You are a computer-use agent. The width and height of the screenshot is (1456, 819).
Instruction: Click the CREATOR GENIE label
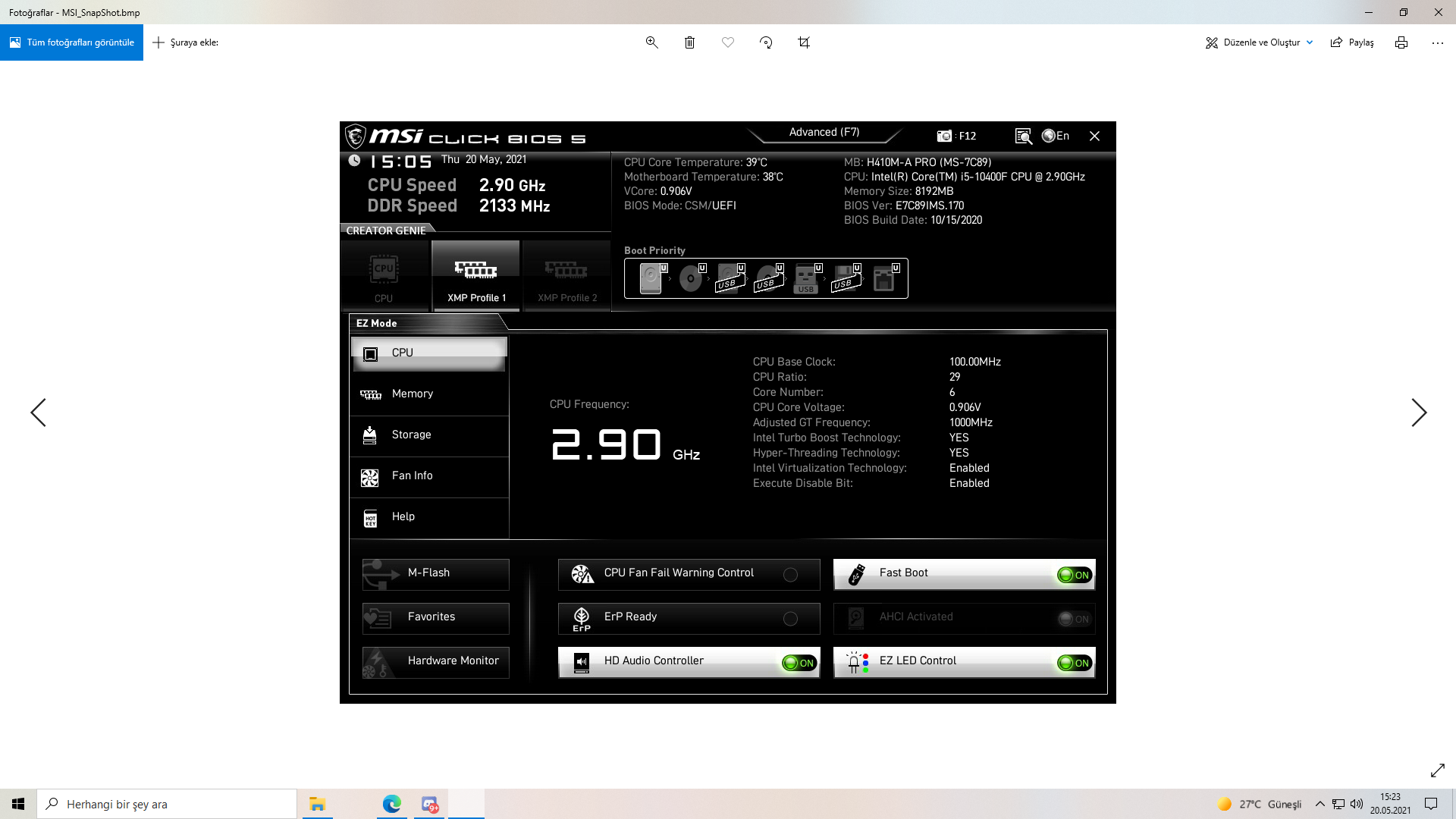pos(386,231)
